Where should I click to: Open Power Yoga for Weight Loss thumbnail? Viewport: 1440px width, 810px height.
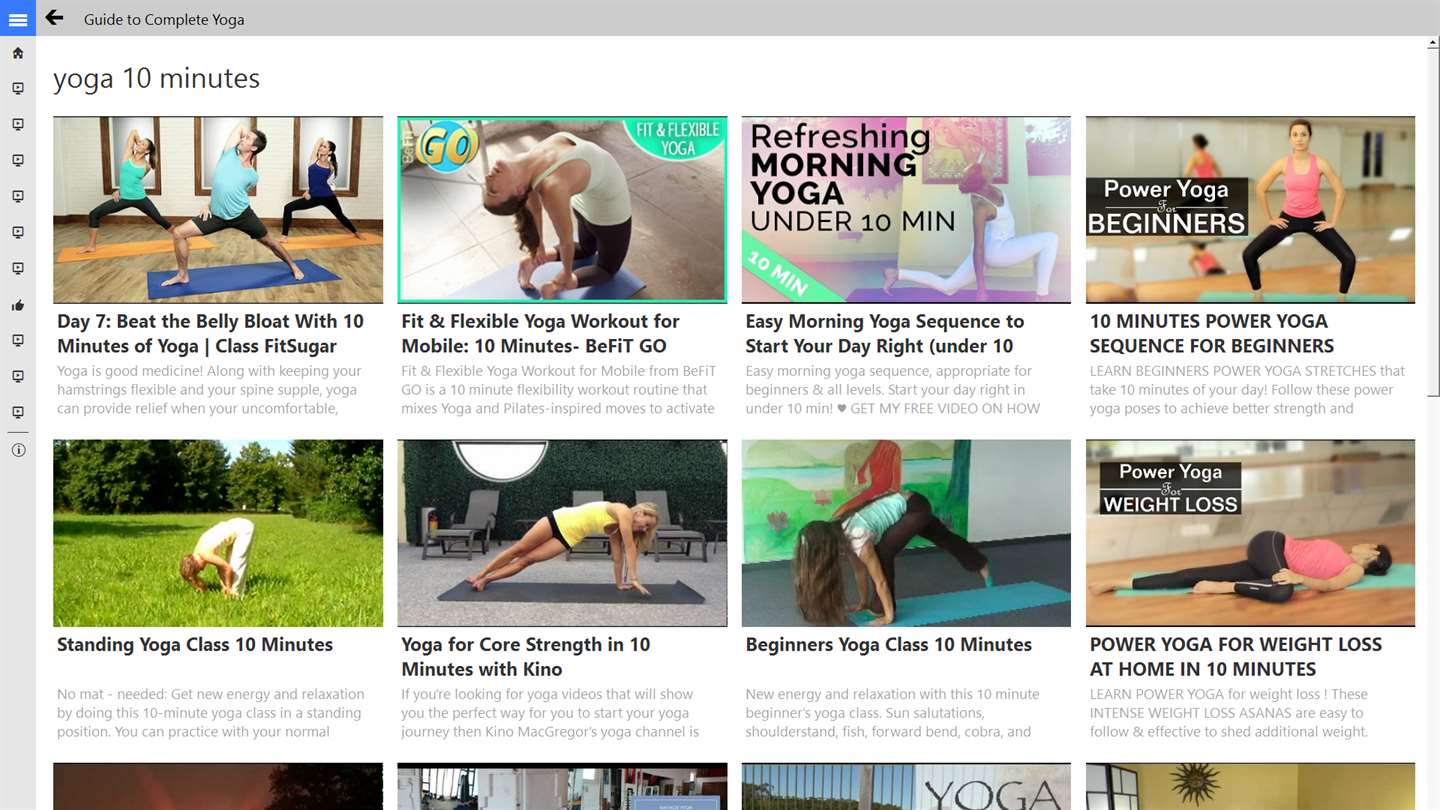point(1250,533)
